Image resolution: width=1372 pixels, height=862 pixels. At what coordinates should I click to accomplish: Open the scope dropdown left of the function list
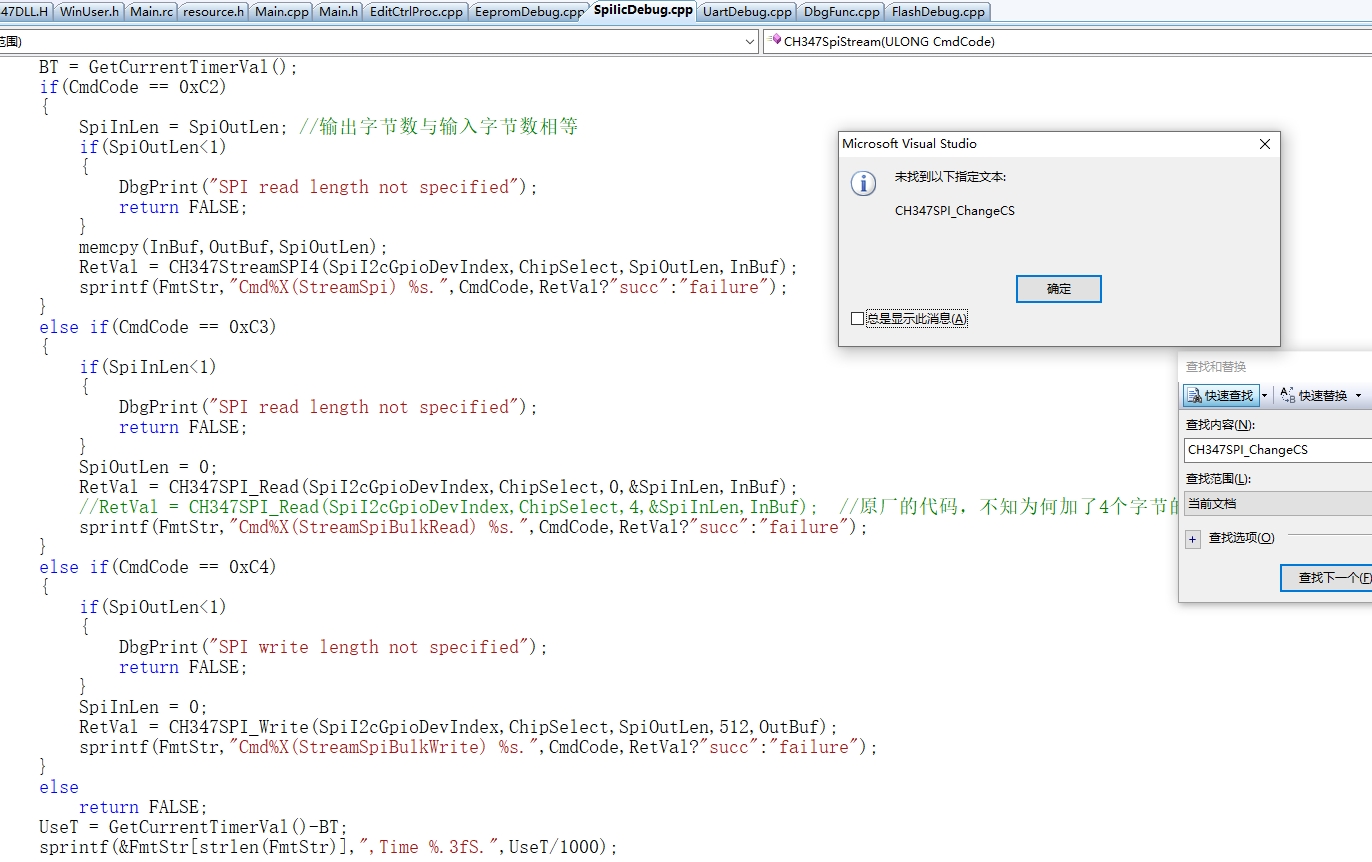[750, 42]
